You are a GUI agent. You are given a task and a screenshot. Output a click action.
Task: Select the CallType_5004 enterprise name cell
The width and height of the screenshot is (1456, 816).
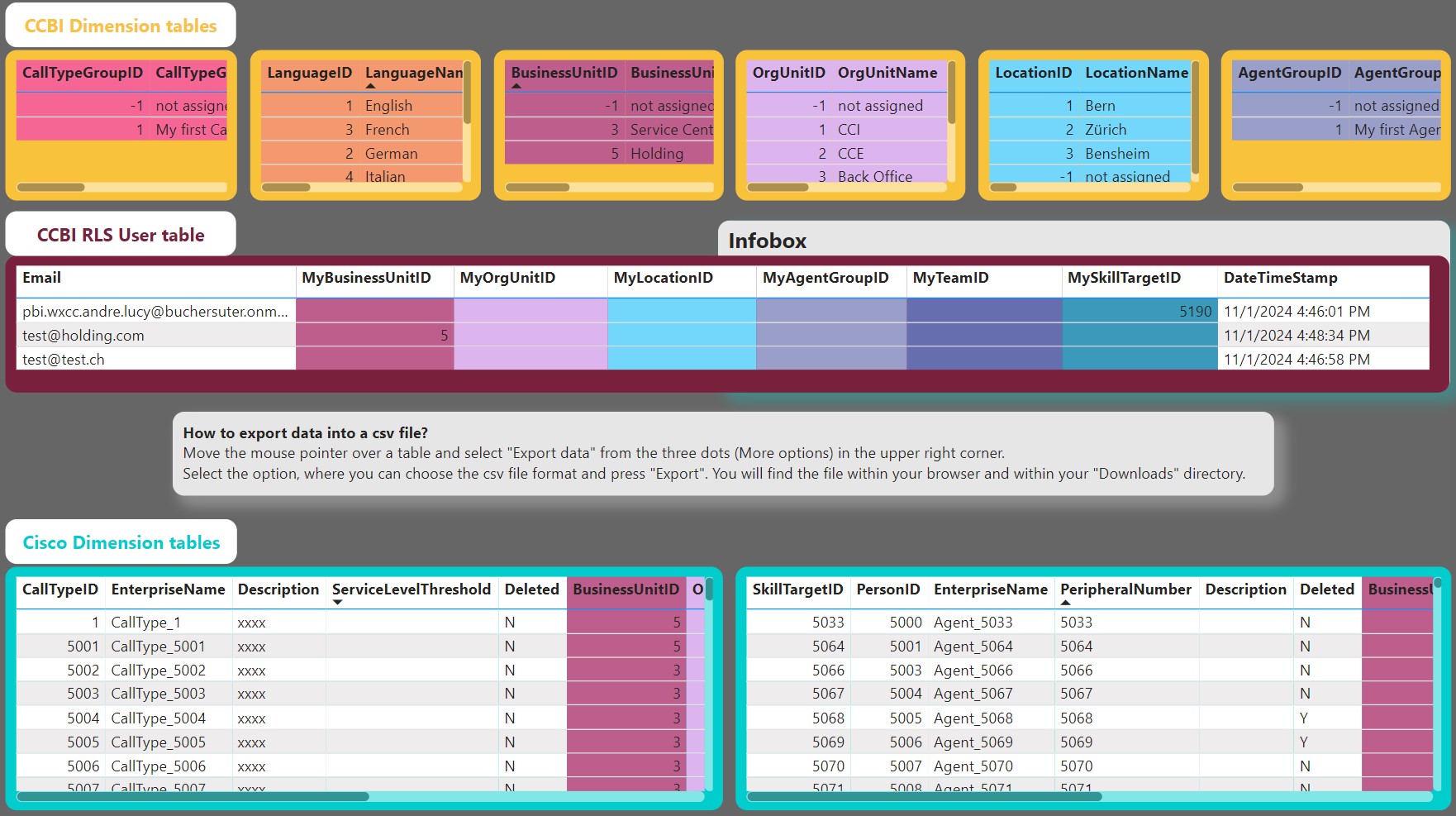[169, 718]
